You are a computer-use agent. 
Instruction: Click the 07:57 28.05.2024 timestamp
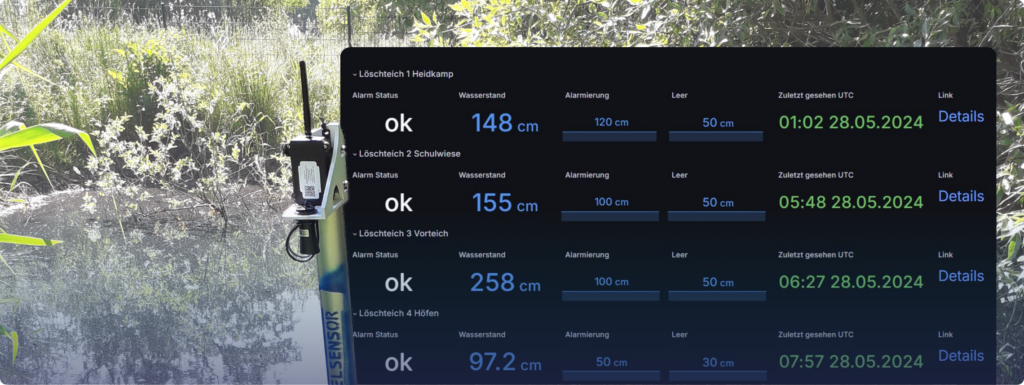pyautogui.click(x=851, y=362)
